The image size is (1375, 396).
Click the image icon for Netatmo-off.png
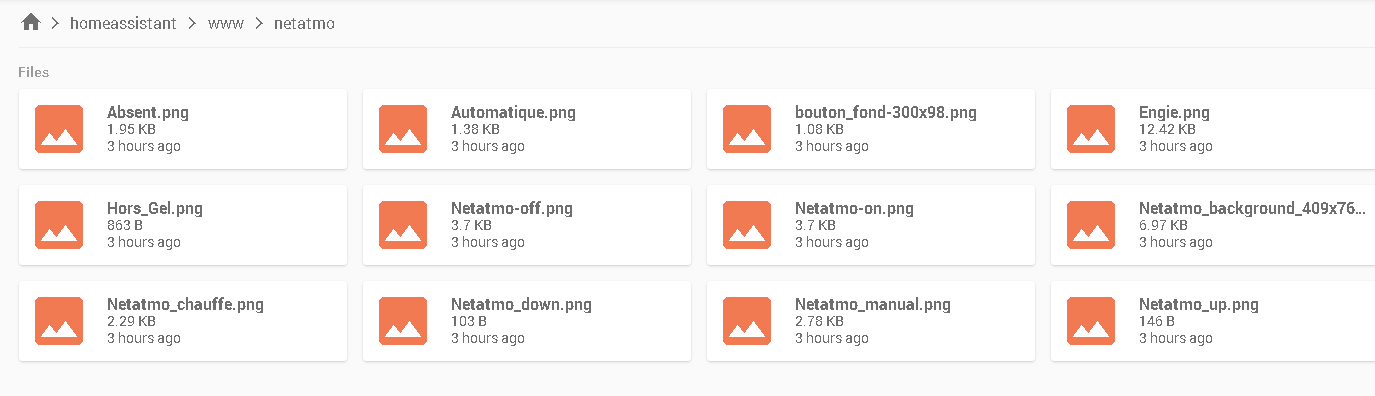(x=403, y=225)
